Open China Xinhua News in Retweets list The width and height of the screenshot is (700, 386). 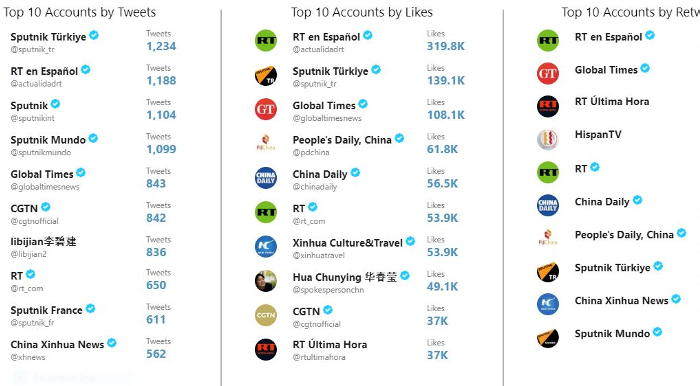(621, 301)
